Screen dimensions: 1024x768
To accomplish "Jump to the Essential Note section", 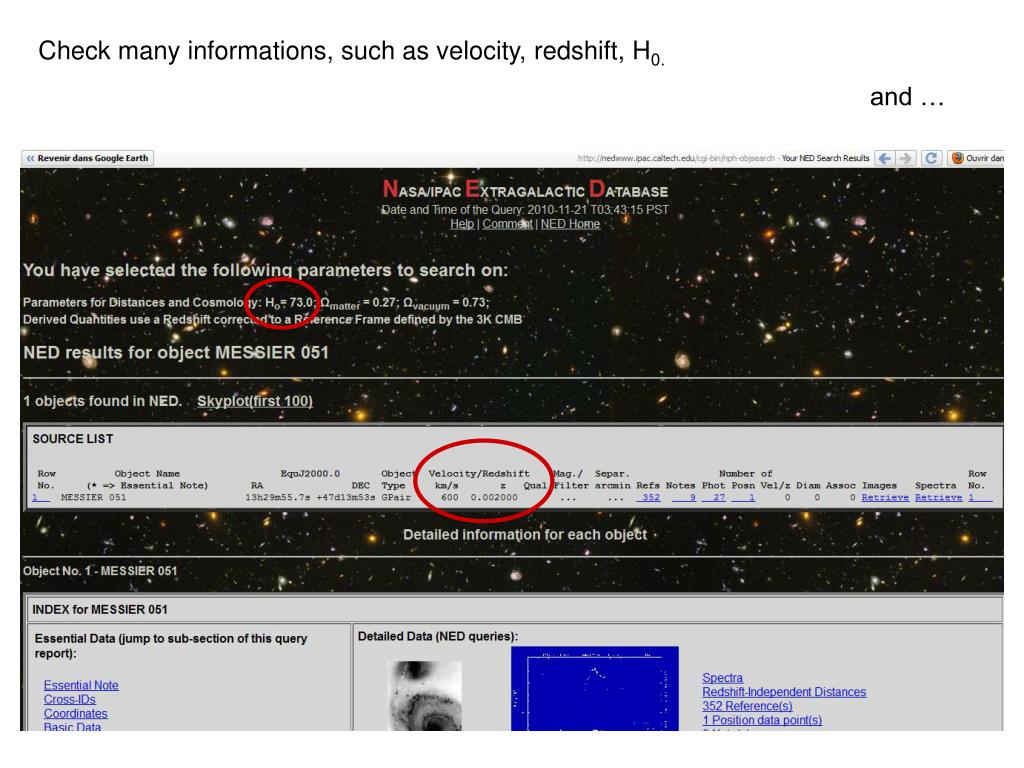I will pos(81,685).
